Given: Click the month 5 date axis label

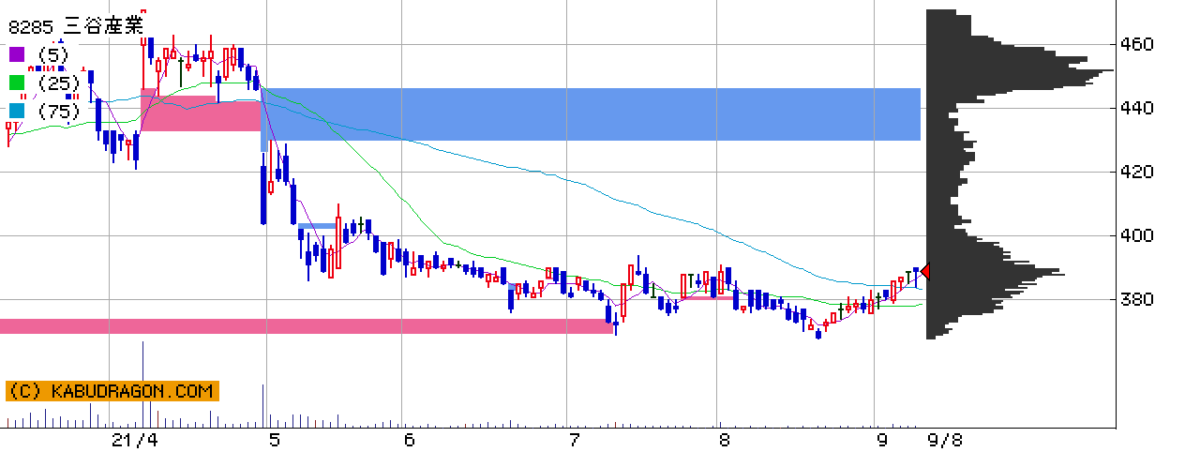Looking at the screenshot, I should click(275, 440).
